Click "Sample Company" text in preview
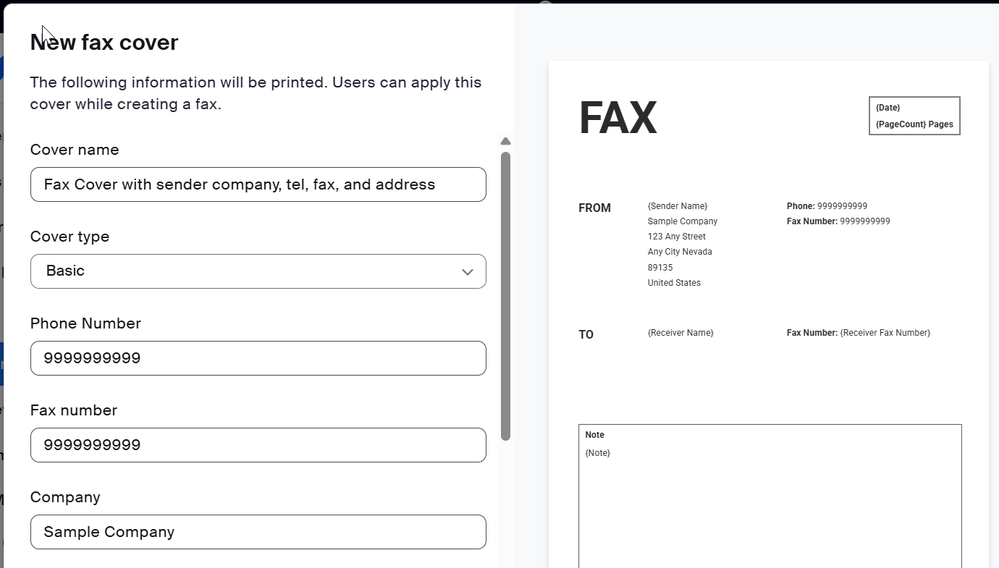This screenshot has width=999, height=568. (x=682, y=221)
